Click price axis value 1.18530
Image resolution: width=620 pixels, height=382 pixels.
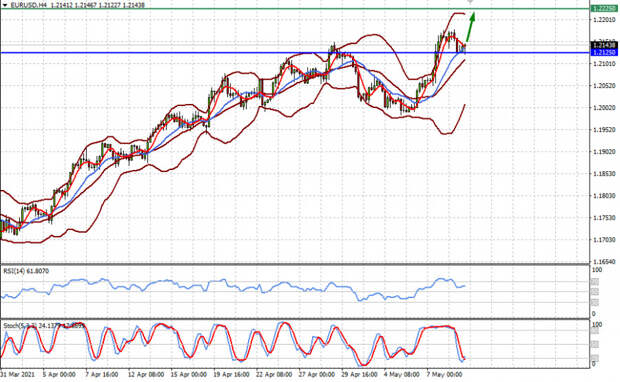(x=605, y=174)
